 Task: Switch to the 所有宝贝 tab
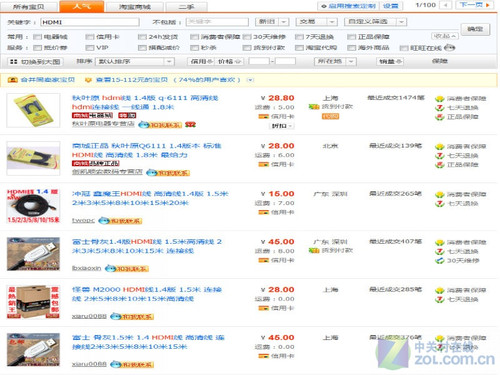point(28,7)
